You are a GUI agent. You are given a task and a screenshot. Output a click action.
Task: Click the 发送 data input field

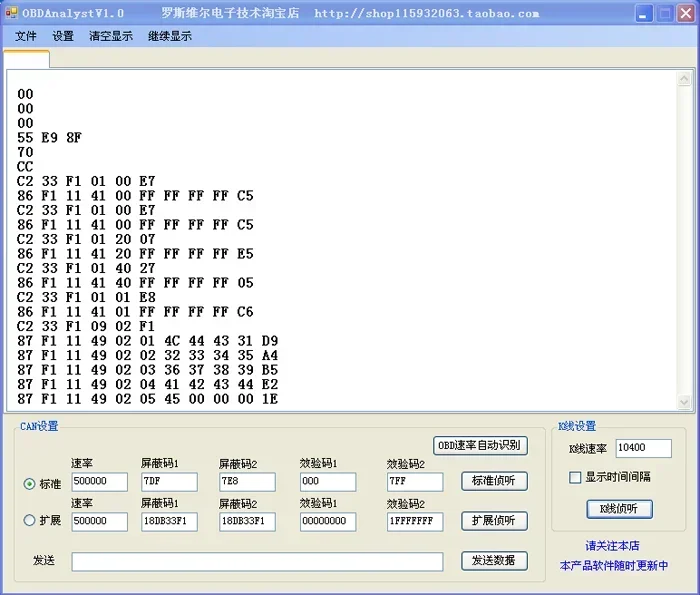coord(257,562)
